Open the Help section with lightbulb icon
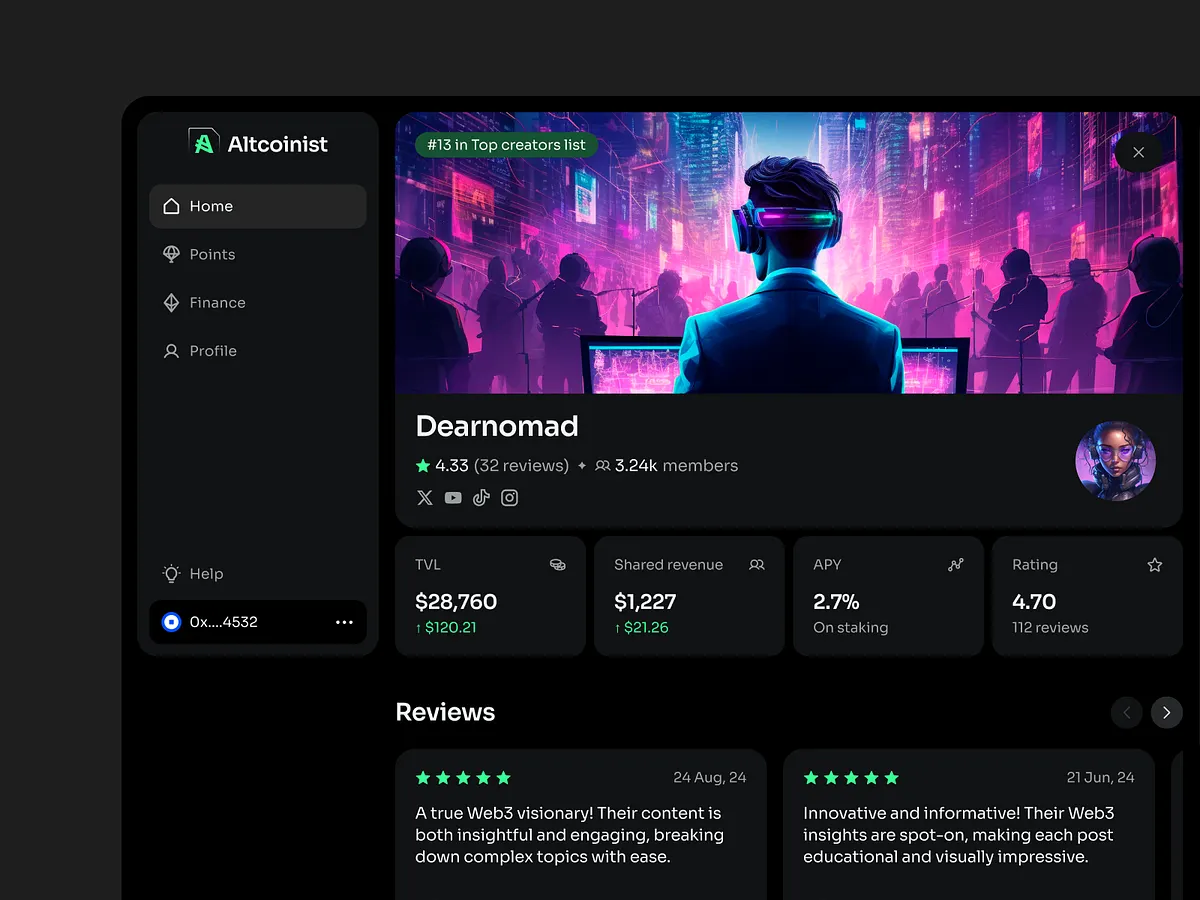This screenshot has height=900, width=1200. [192, 573]
